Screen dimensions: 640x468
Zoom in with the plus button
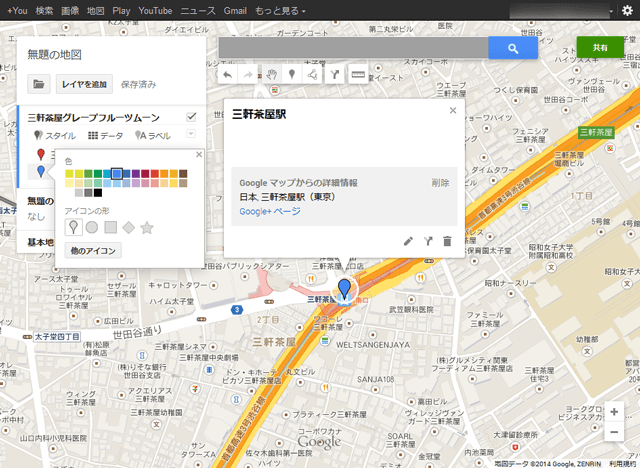point(614,412)
